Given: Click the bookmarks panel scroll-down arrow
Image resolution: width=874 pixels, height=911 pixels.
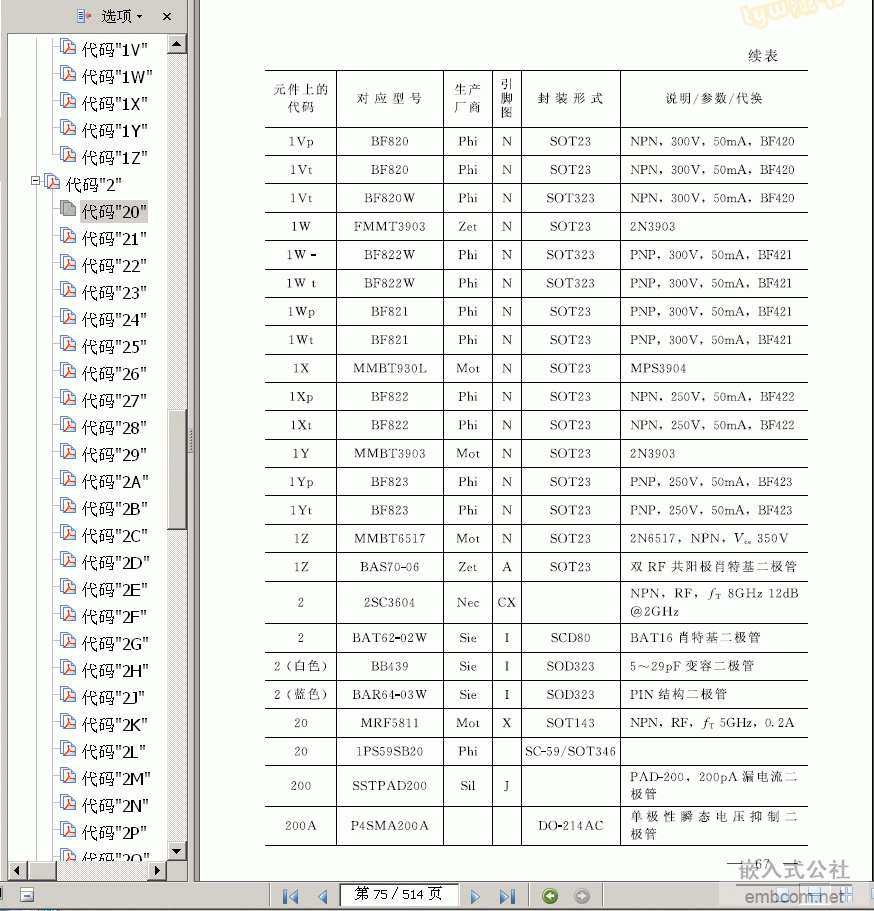Looking at the screenshot, I should click(177, 852).
